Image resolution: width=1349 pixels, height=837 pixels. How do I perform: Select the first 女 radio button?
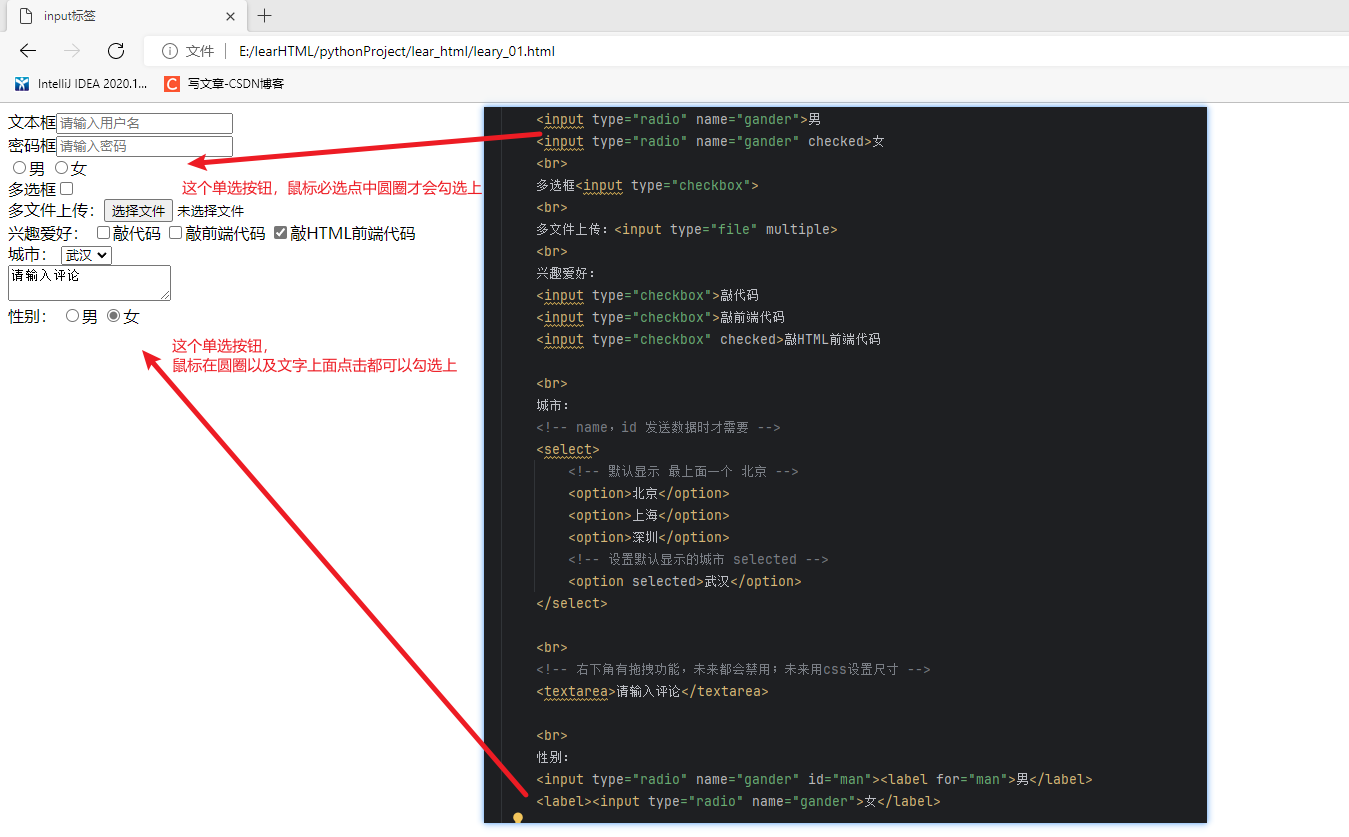(61, 168)
